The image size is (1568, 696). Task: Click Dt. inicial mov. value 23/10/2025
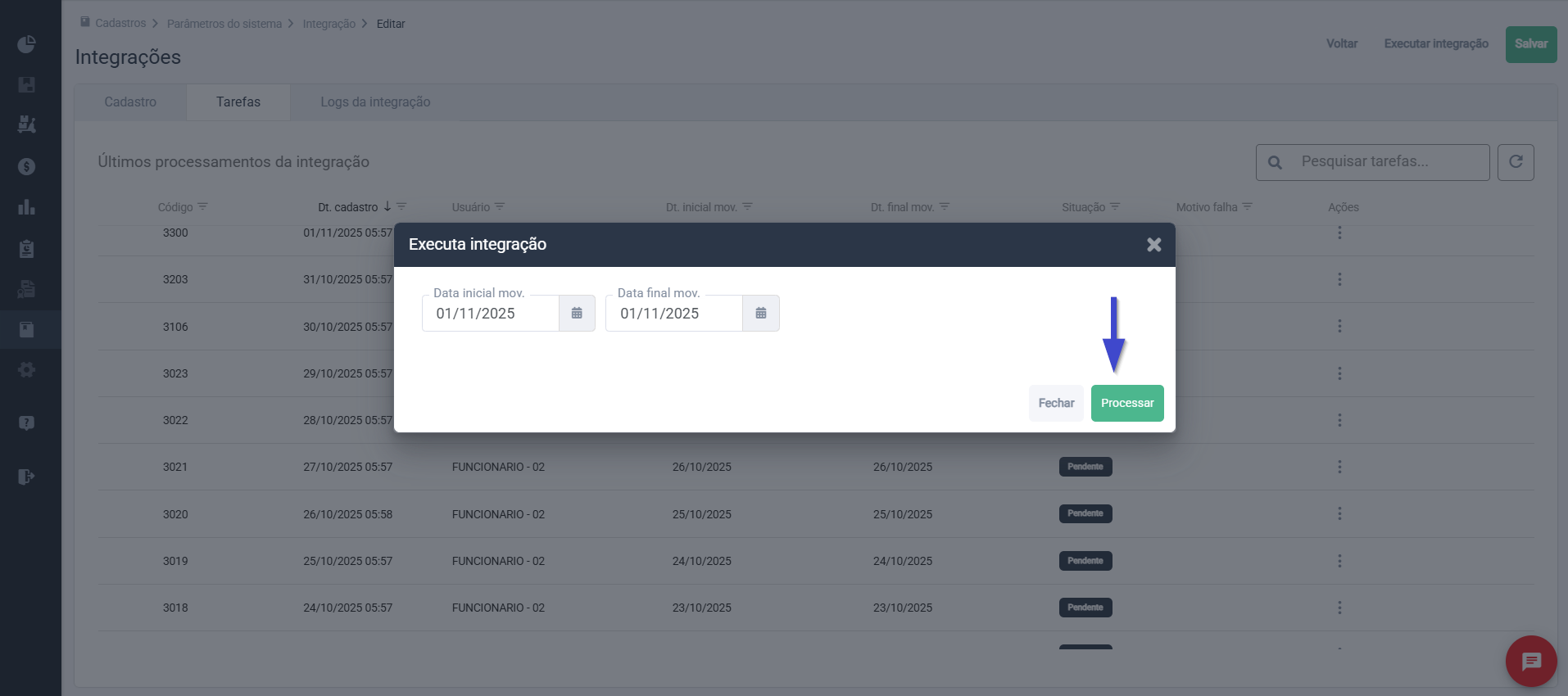coord(702,608)
